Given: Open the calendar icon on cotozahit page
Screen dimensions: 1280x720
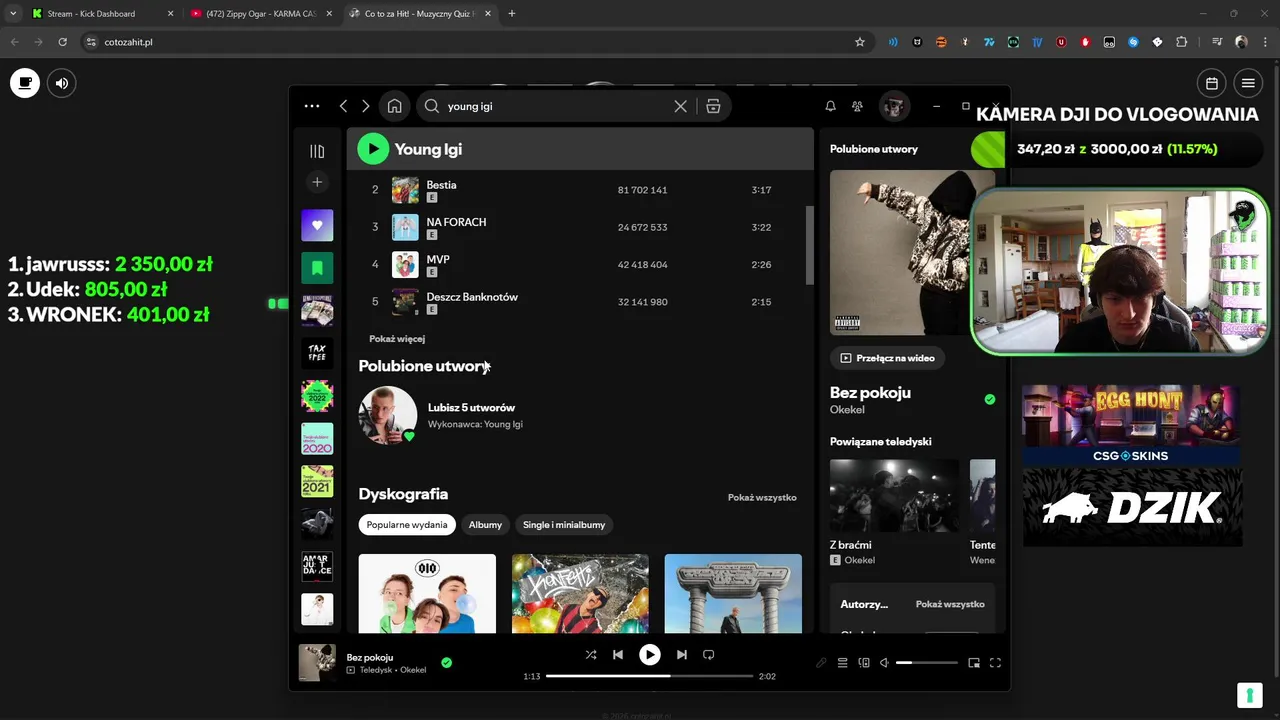Looking at the screenshot, I should point(1212,83).
